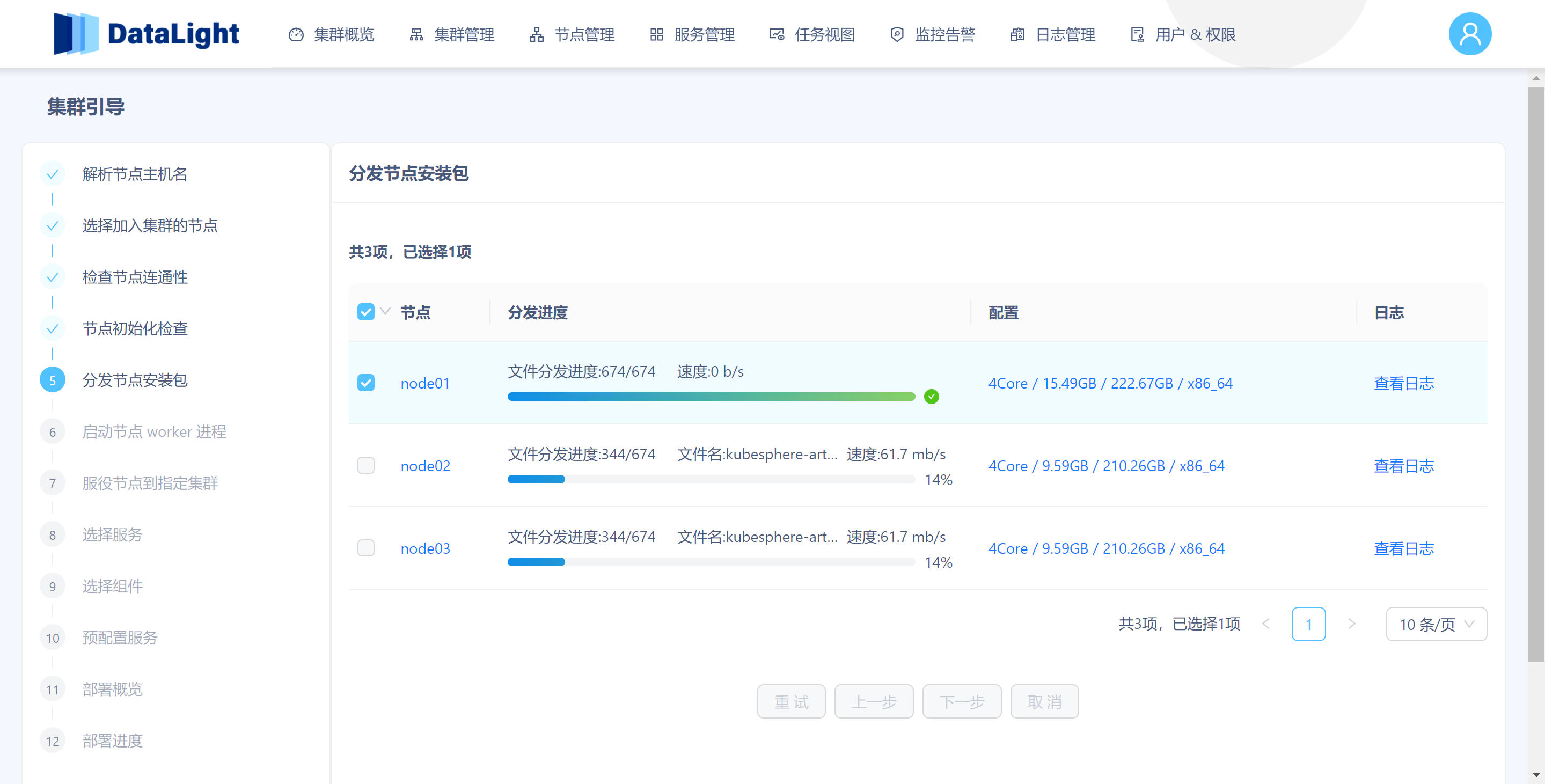Click the 重试 retry button
The height and width of the screenshot is (784, 1545).
[x=792, y=702]
